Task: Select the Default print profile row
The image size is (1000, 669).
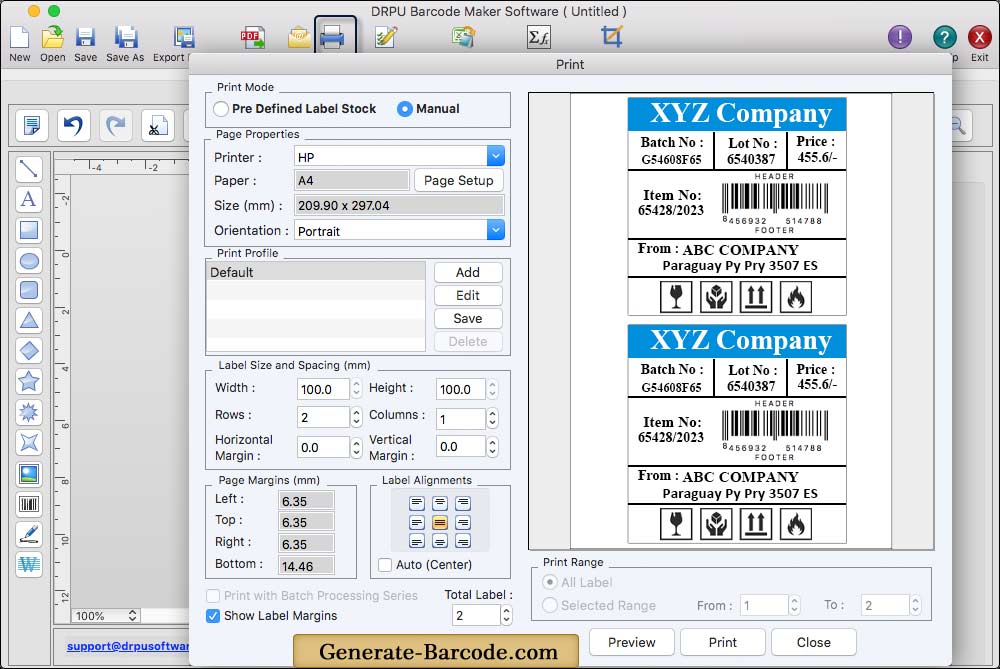Action: (x=316, y=272)
